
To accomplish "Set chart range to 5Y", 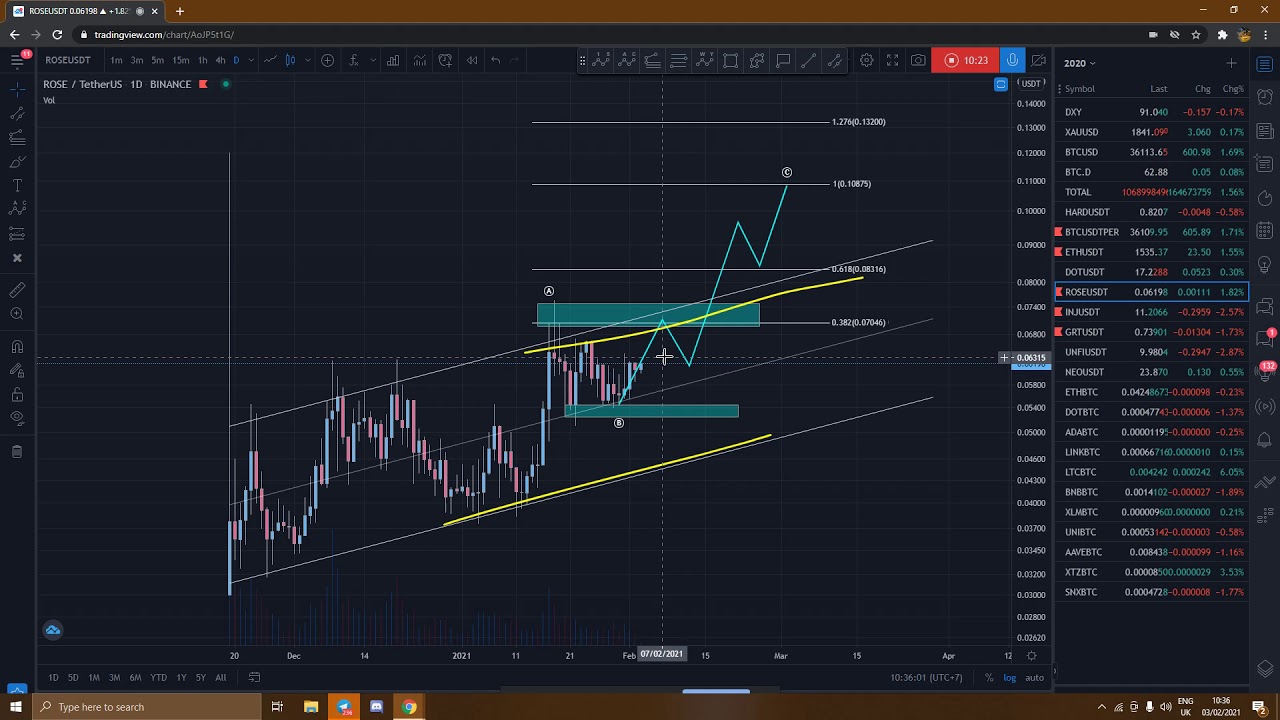I will coord(200,678).
